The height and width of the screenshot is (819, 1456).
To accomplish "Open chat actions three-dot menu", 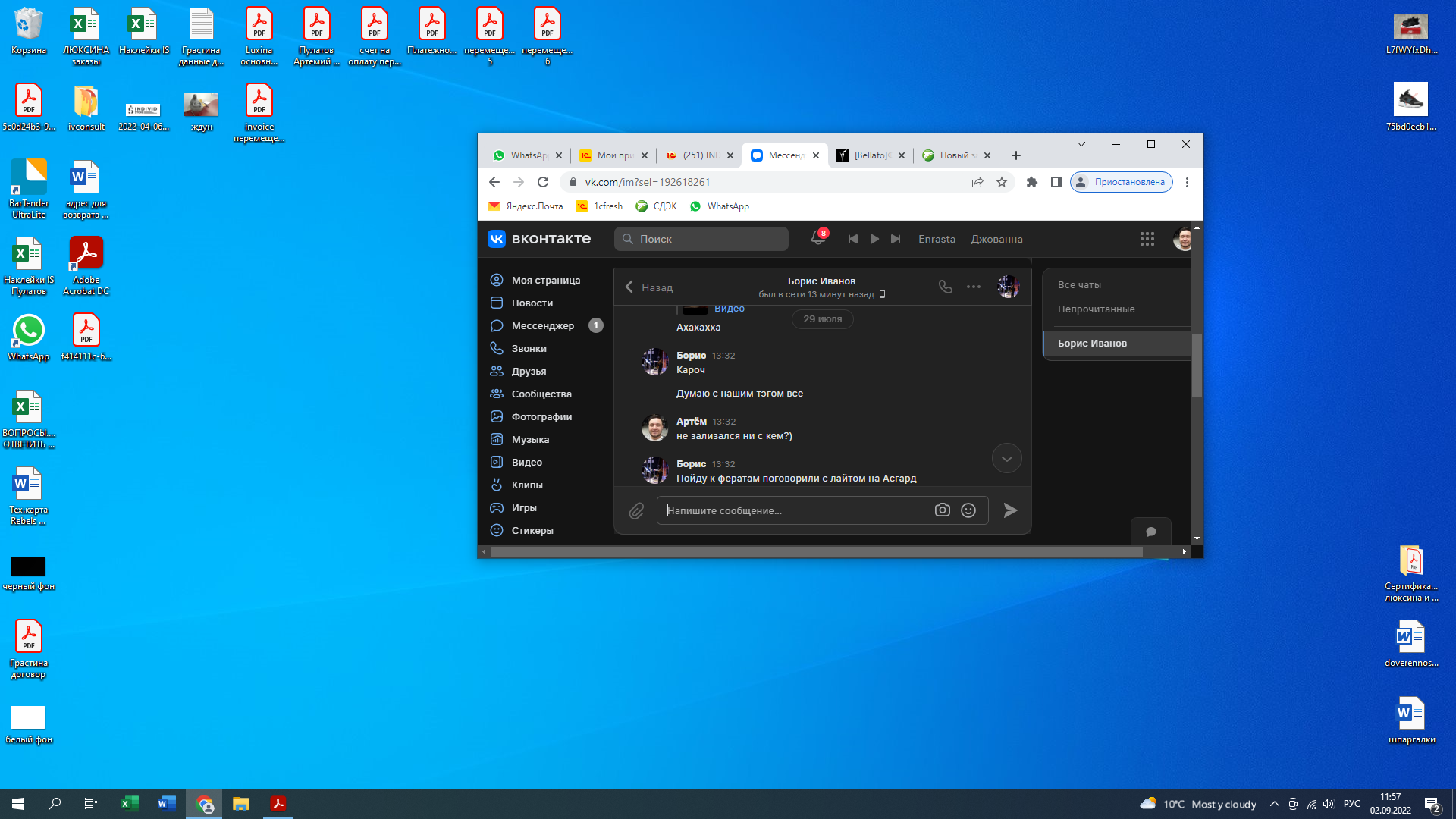I will [x=974, y=287].
